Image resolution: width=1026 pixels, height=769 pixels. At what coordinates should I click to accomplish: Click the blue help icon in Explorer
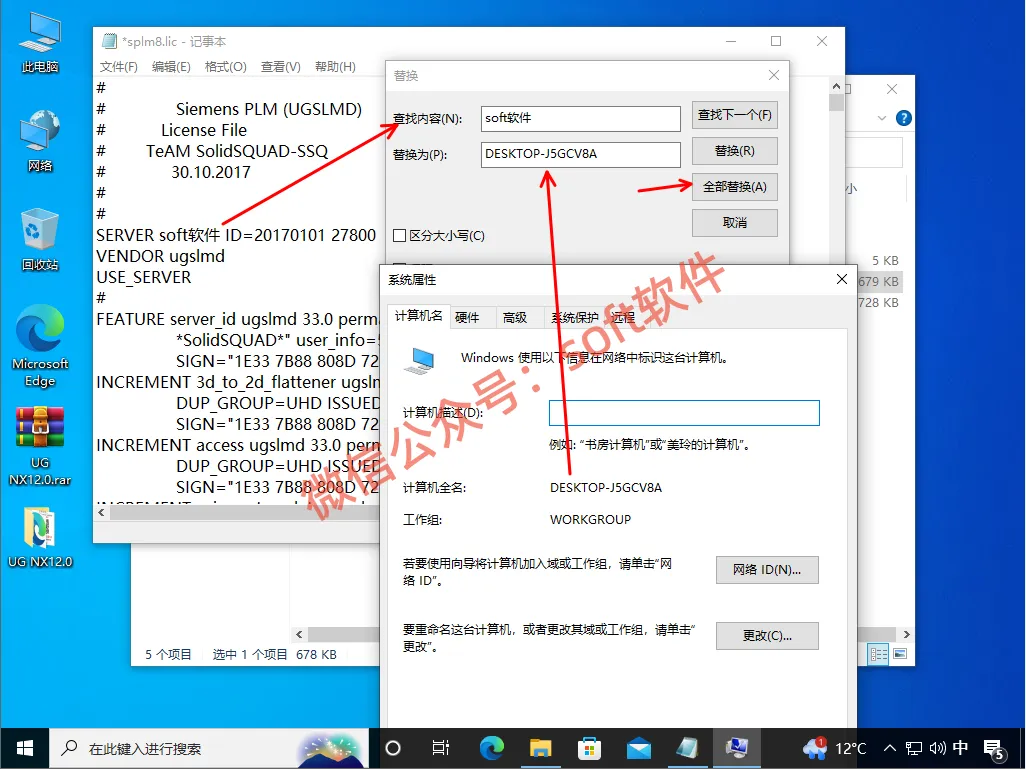(904, 118)
